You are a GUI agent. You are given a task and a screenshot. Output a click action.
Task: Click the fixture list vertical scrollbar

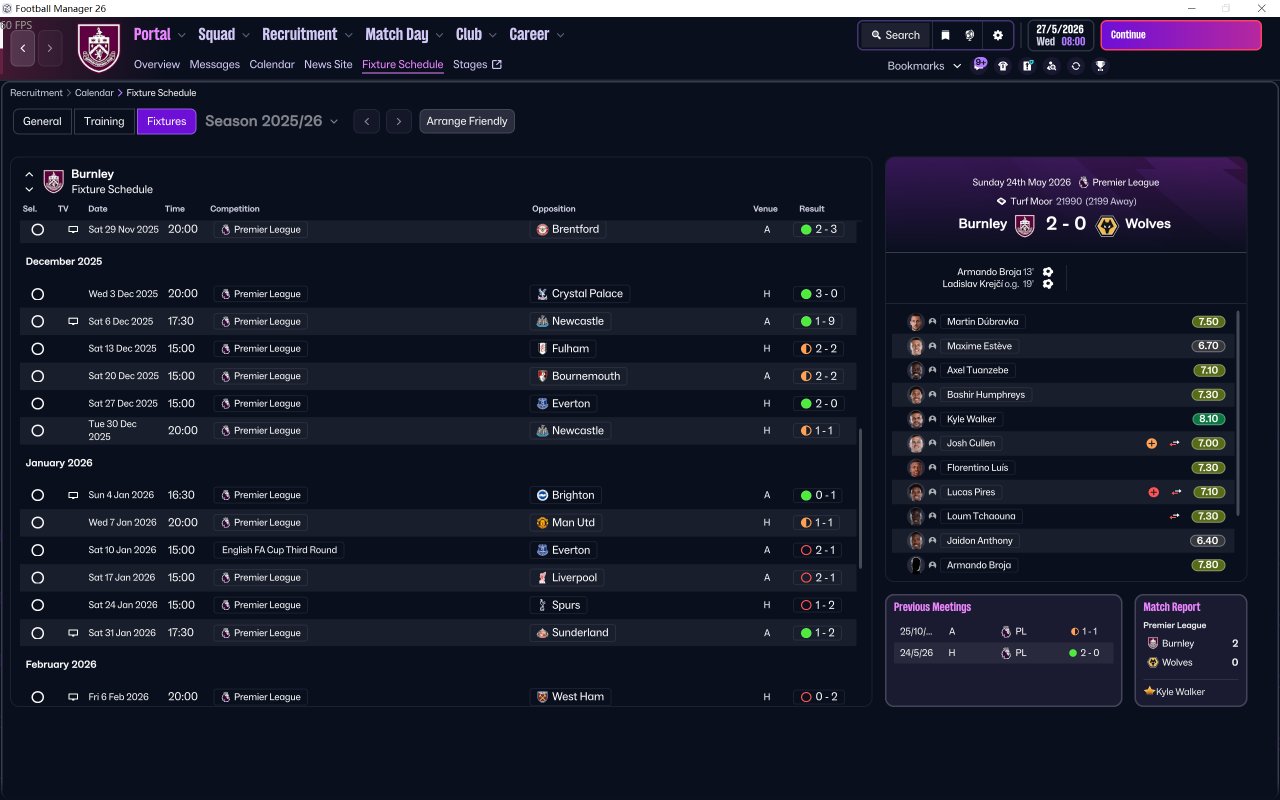(861, 498)
